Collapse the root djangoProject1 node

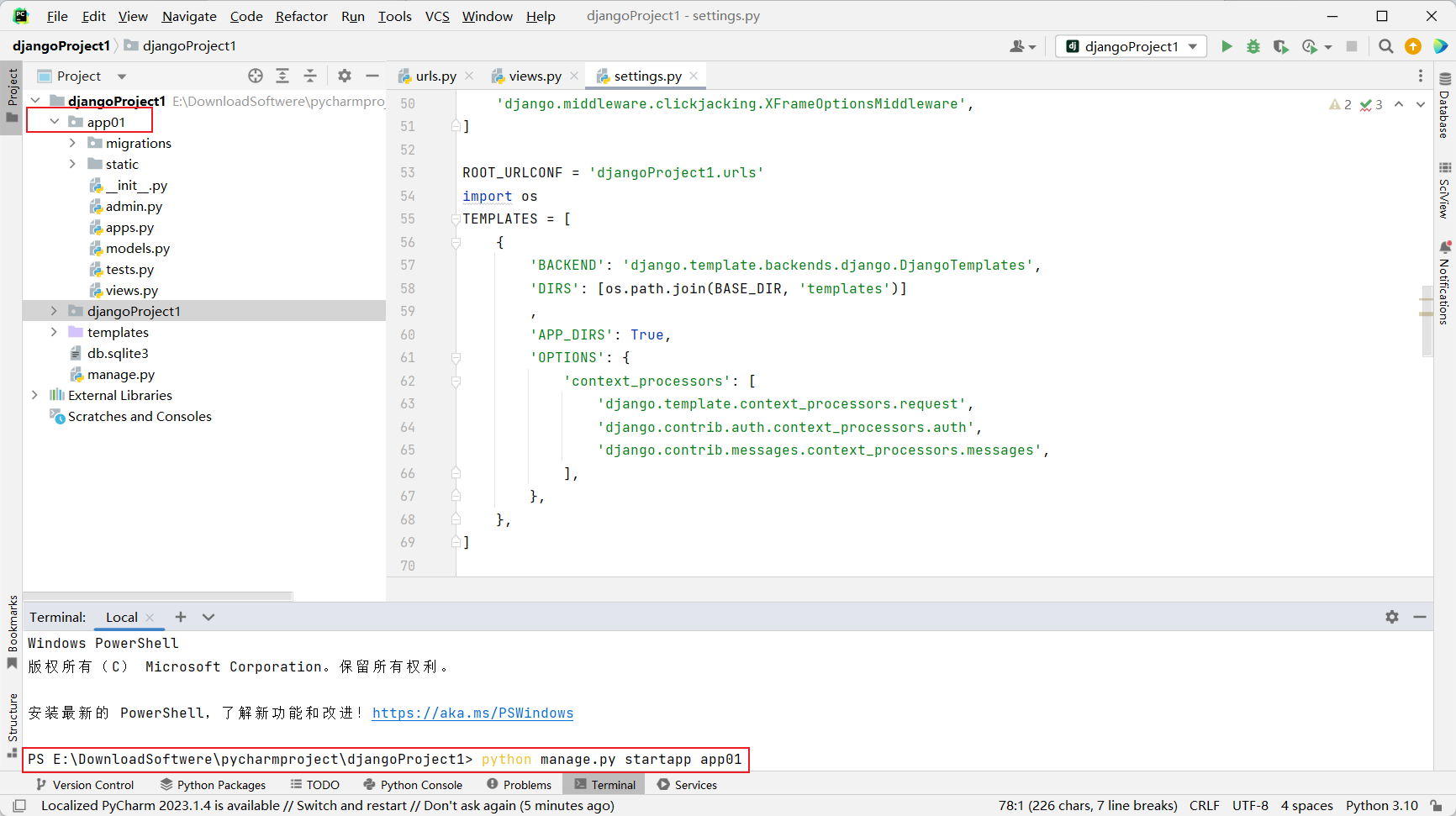pos(35,101)
